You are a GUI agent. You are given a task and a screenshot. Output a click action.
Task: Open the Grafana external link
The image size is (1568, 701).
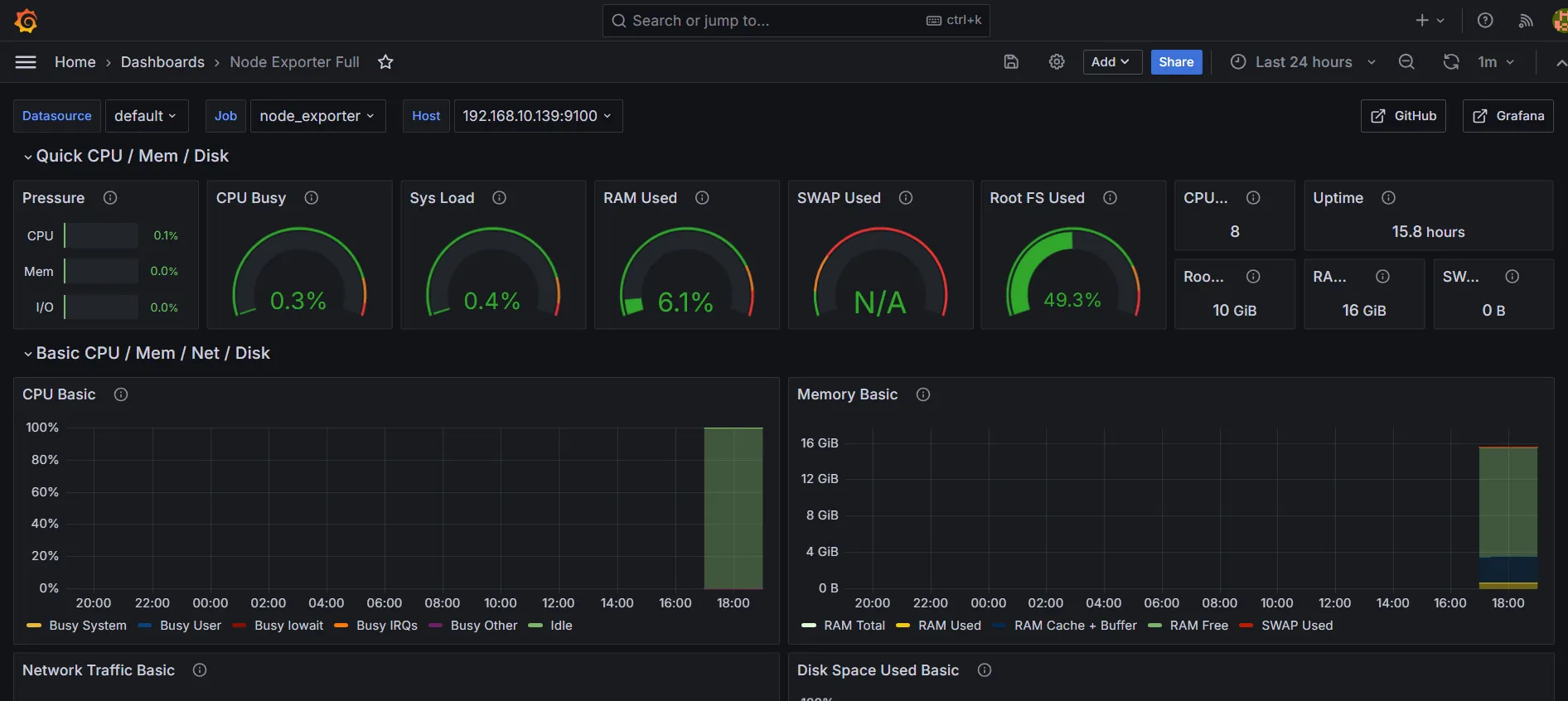click(x=1508, y=116)
